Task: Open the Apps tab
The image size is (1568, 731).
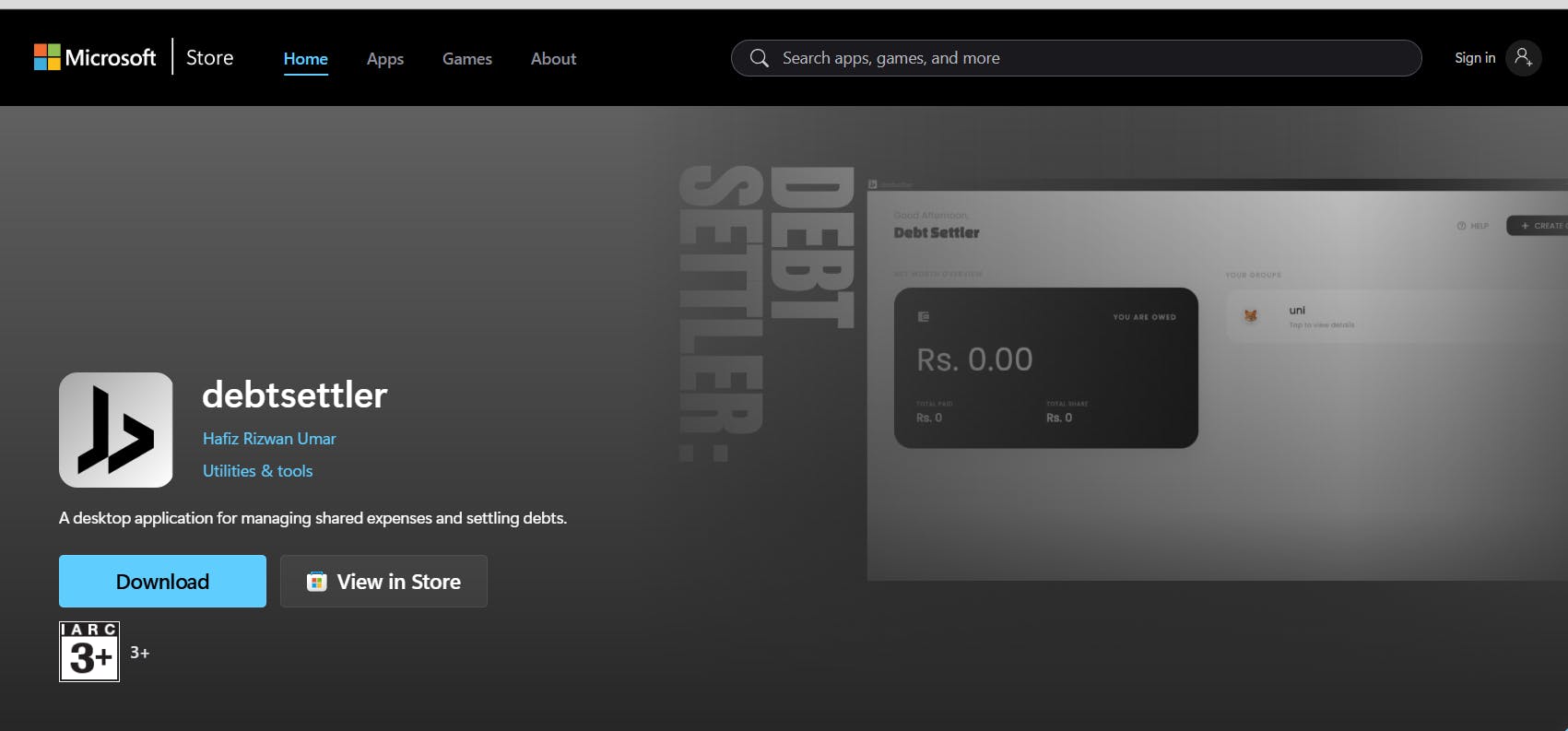Action: (x=385, y=58)
